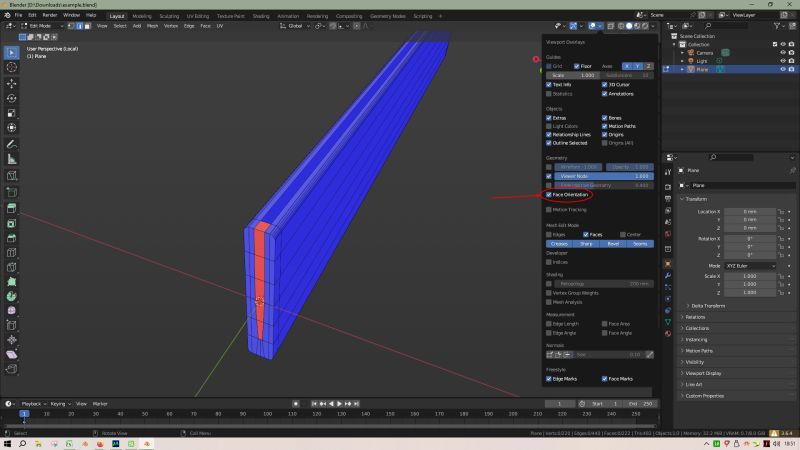The image size is (800, 450).
Task: Switch to vertex select mode
Action: click(71, 26)
